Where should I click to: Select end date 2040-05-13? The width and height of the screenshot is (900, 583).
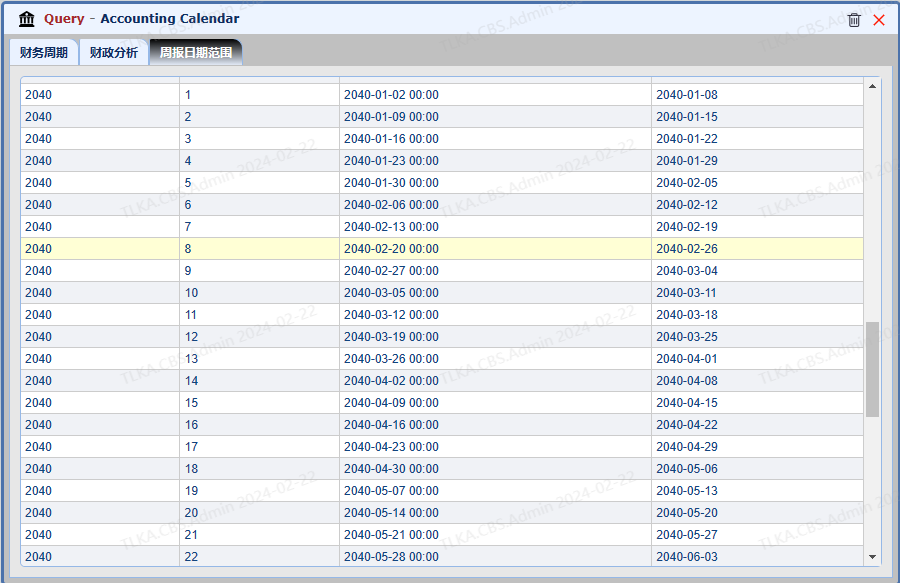coord(757,491)
